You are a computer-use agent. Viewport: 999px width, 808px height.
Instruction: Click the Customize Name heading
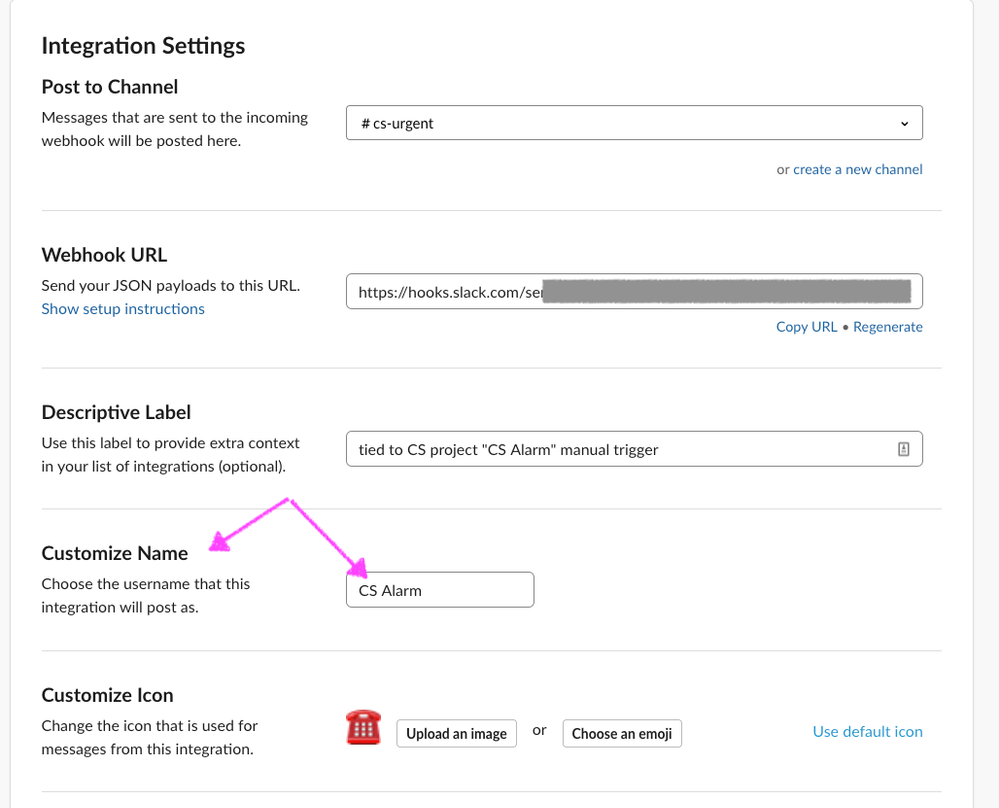(114, 554)
